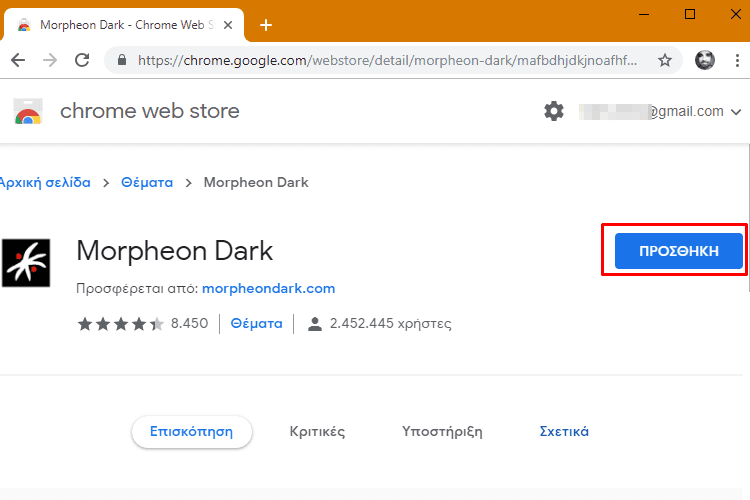
Task: Switch to the Υποστήριξη tab
Action: coord(442,432)
